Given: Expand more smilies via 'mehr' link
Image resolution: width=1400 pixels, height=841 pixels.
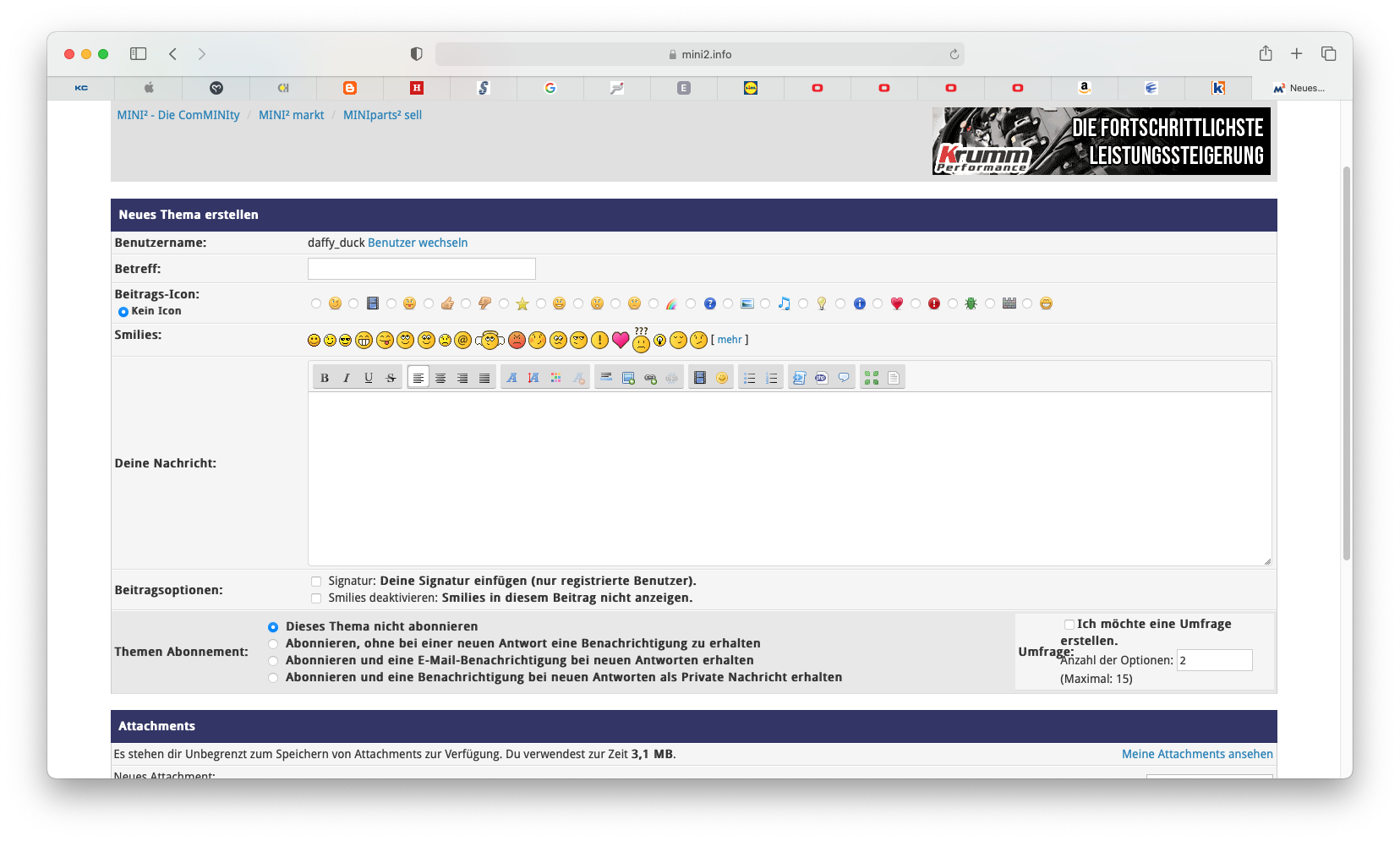Looking at the screenshot, I should pos(730,340).
